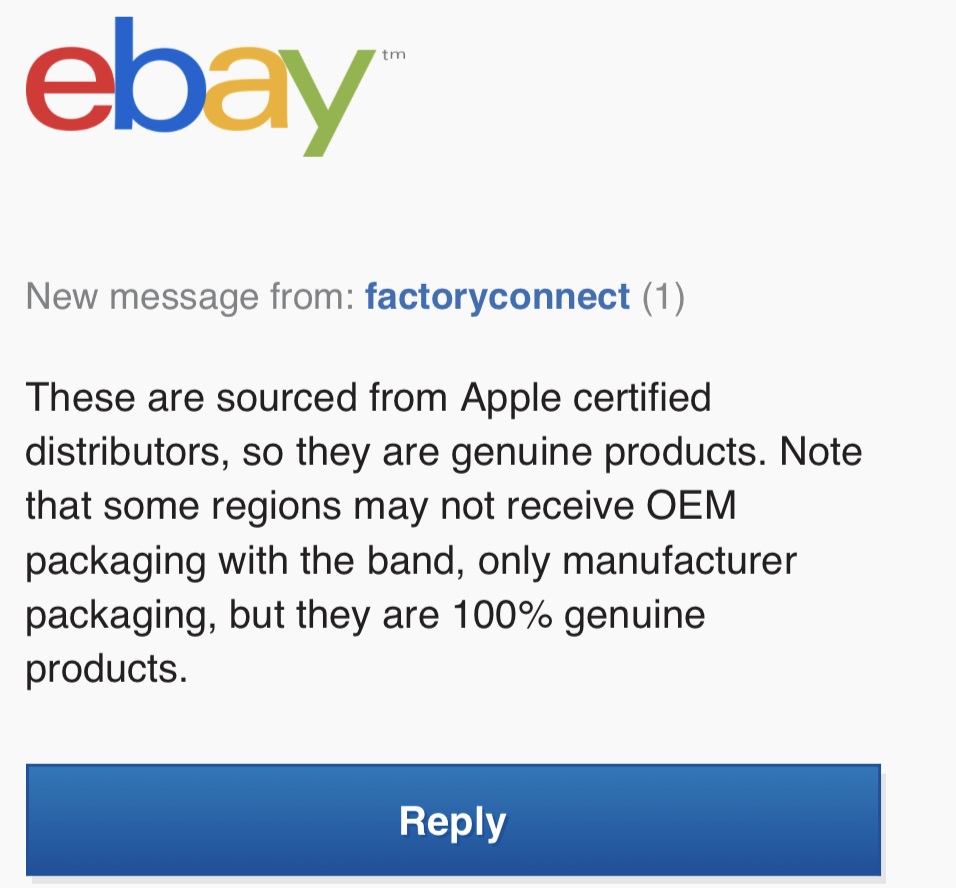The width and height of the screenshot is (956, 888).
Task: Click the word "manufacturer" in the message
Action: click(x=679, y=562)
